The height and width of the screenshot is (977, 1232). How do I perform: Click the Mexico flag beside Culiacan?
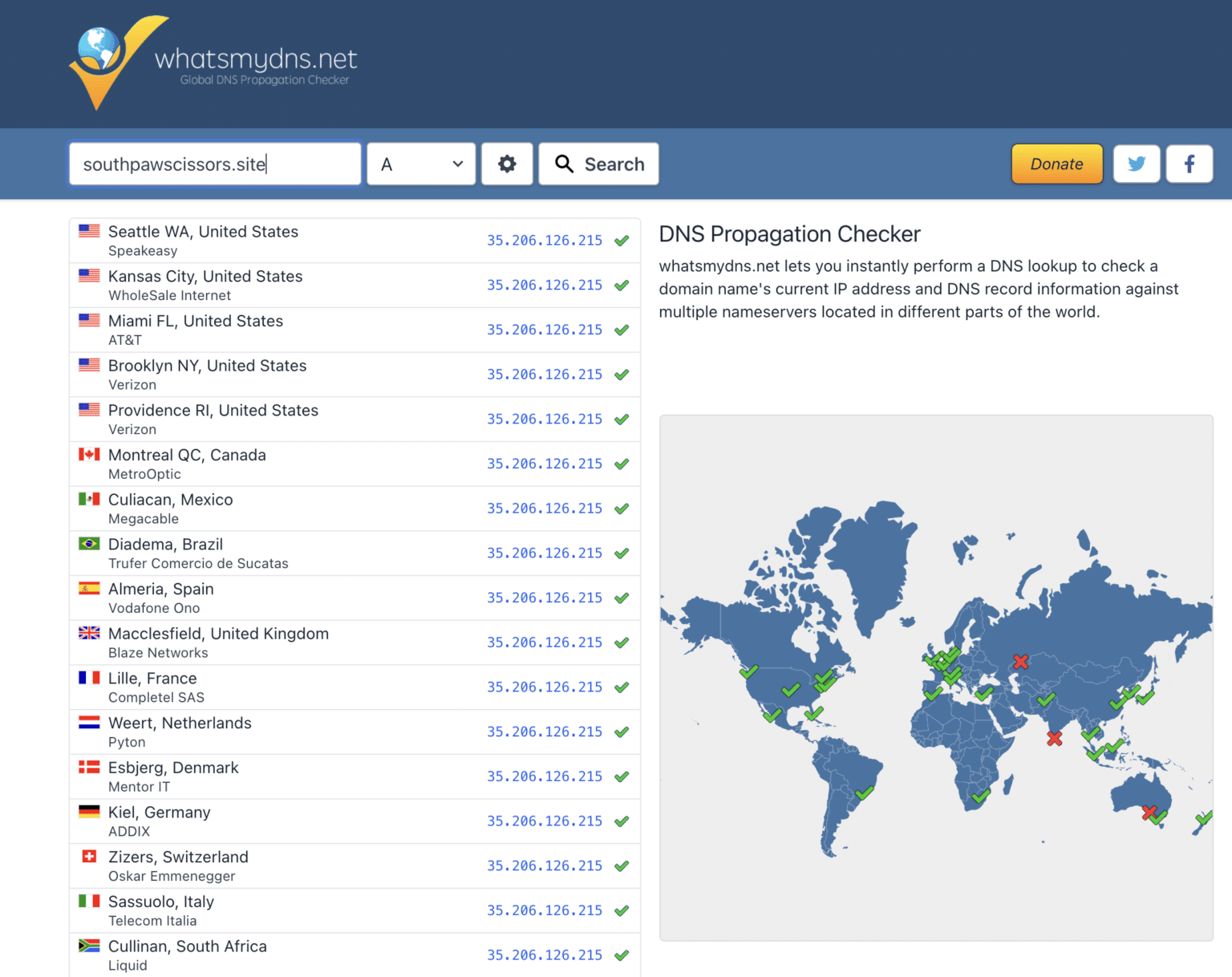(x=88, y=498)
